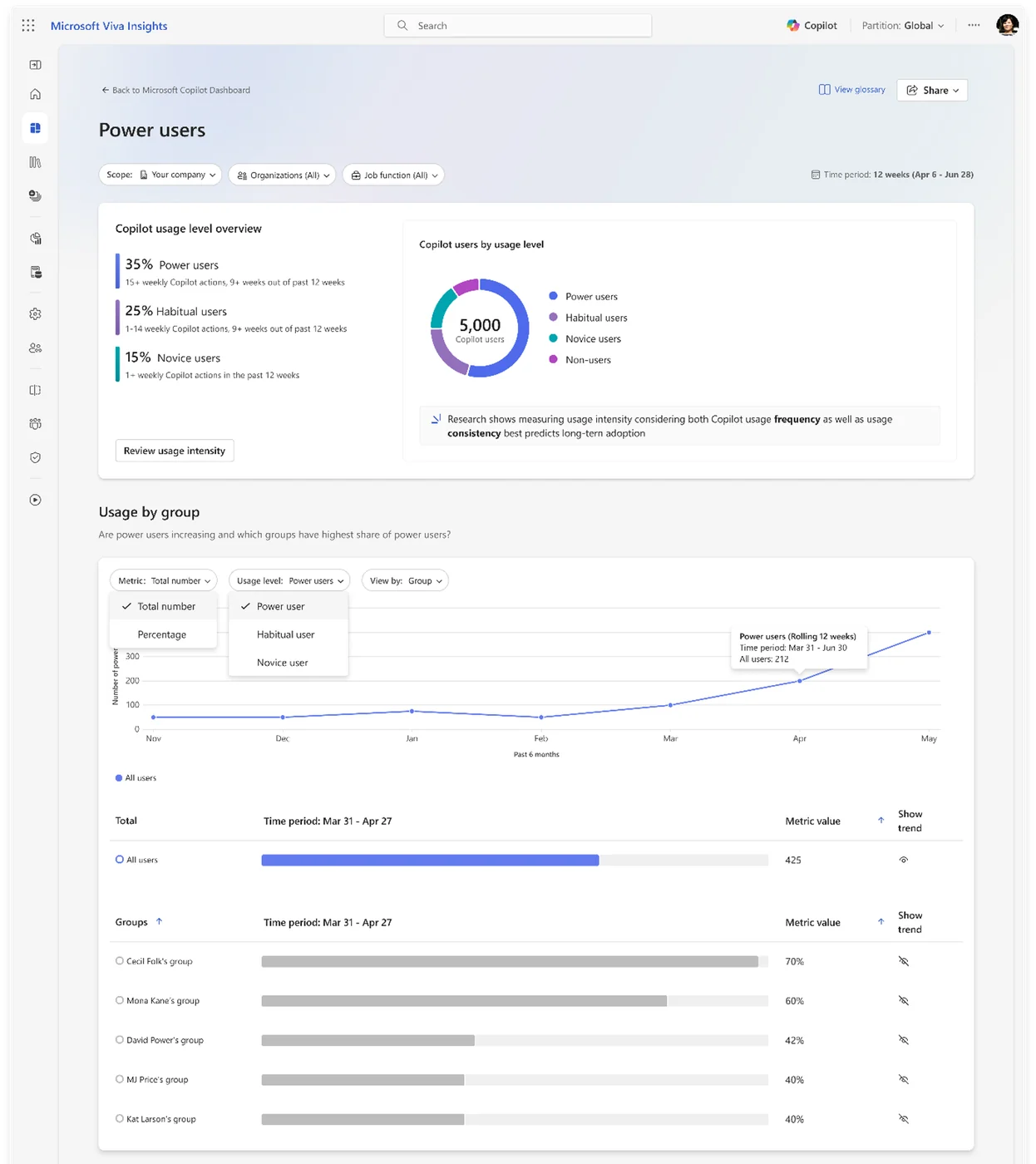The image size is (1036, 1164).
Task: Open the highlighted dashboard sidebar icon
Action: click(35, 128)
